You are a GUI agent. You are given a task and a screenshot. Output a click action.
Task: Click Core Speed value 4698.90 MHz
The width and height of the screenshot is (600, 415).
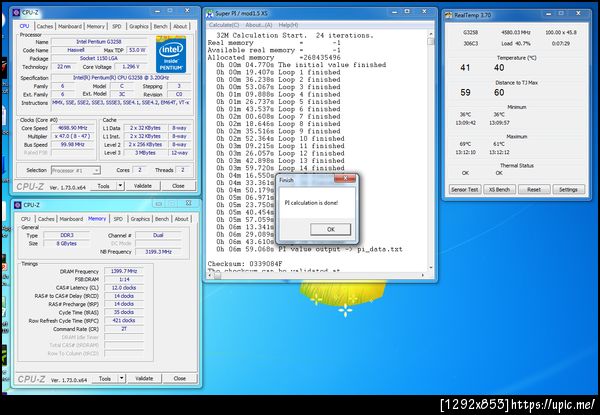(x=73, y=128)
